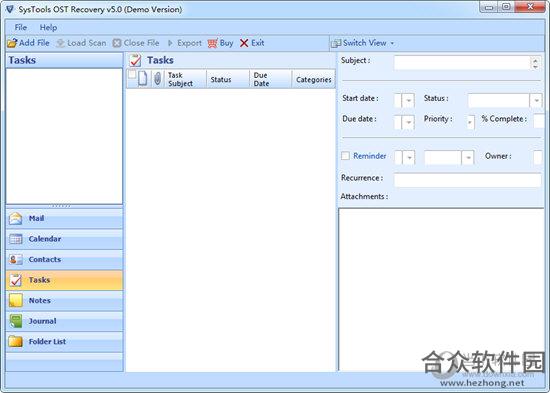This screenshot has height=393, width=550.
Task: Click the SysTools logo in title bar
Action: [10, 9]
